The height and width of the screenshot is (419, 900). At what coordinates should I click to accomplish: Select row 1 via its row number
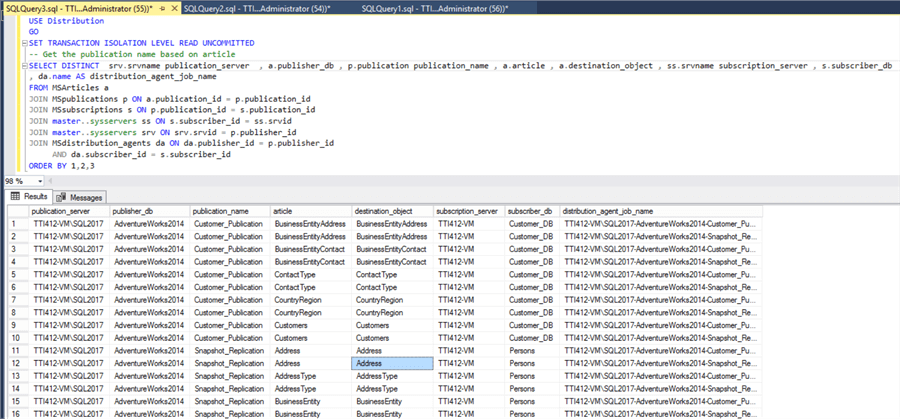click(x=14, y=224)
